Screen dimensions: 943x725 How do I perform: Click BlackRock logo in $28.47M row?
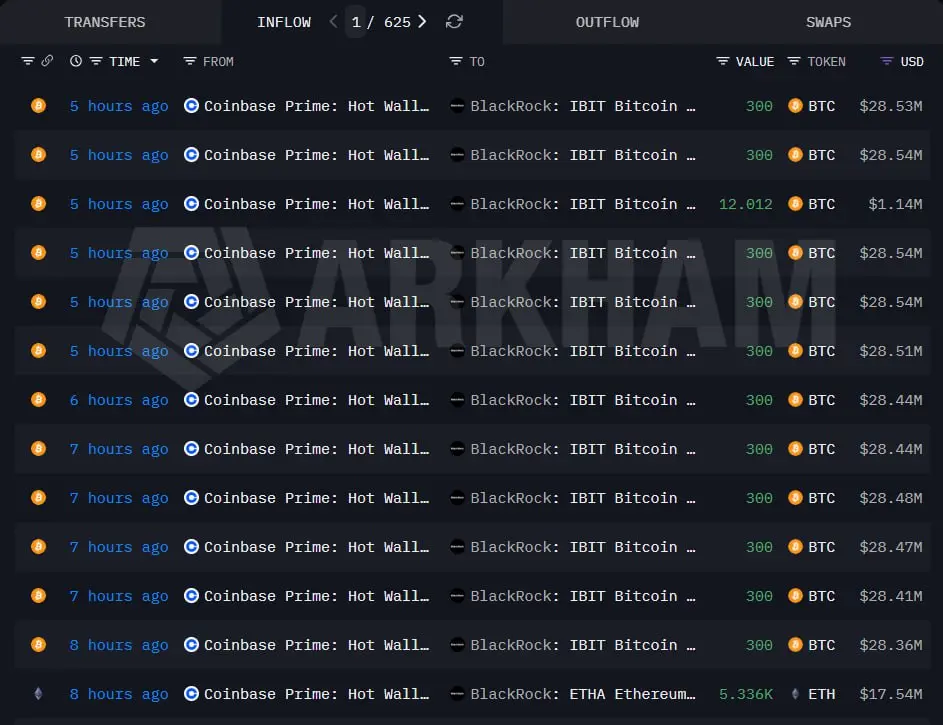[457, 547]
